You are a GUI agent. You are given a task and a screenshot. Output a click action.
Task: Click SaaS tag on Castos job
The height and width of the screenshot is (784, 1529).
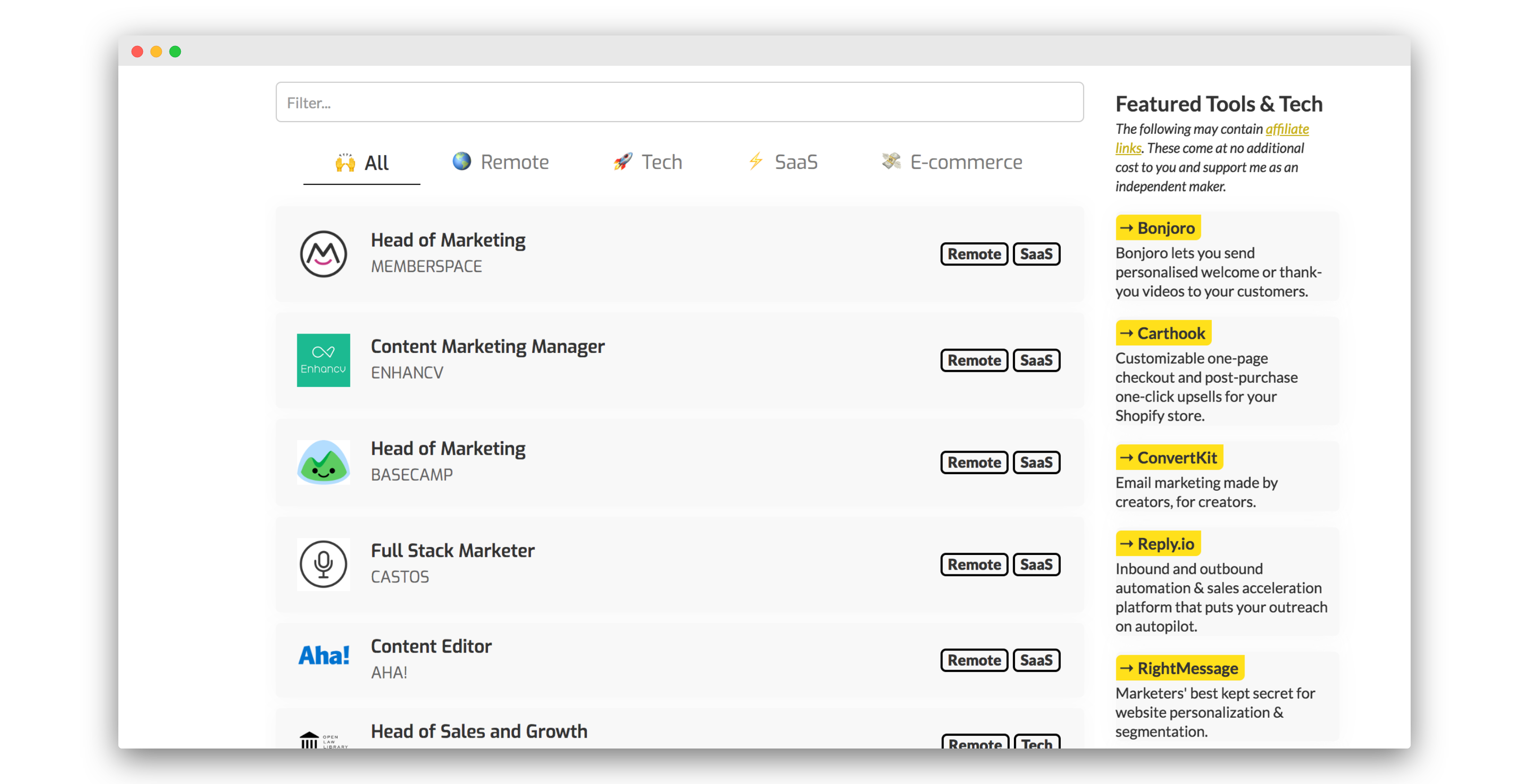click(1036, 564)
